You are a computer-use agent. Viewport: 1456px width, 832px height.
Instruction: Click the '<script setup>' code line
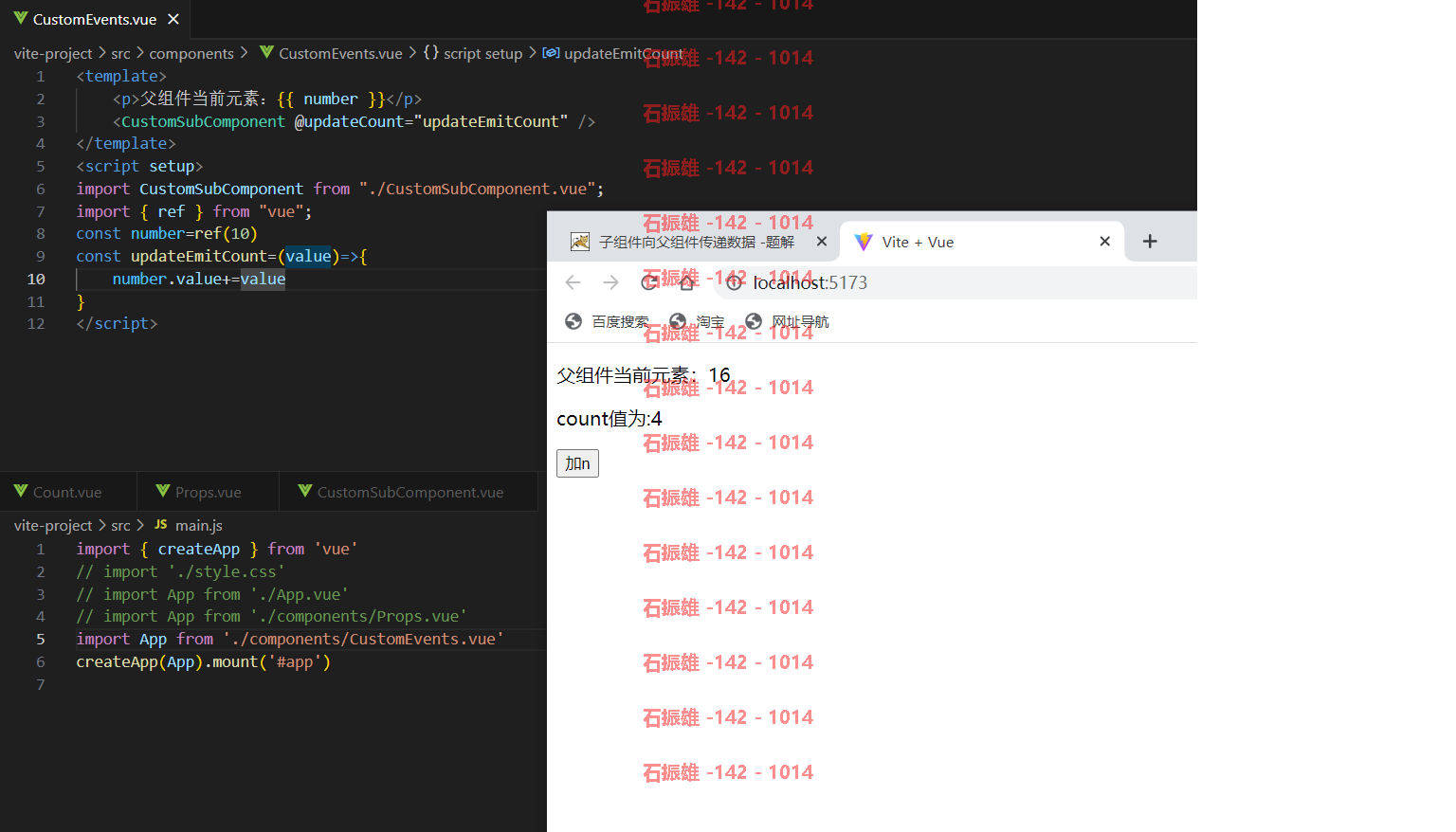(x=139, y=166)
